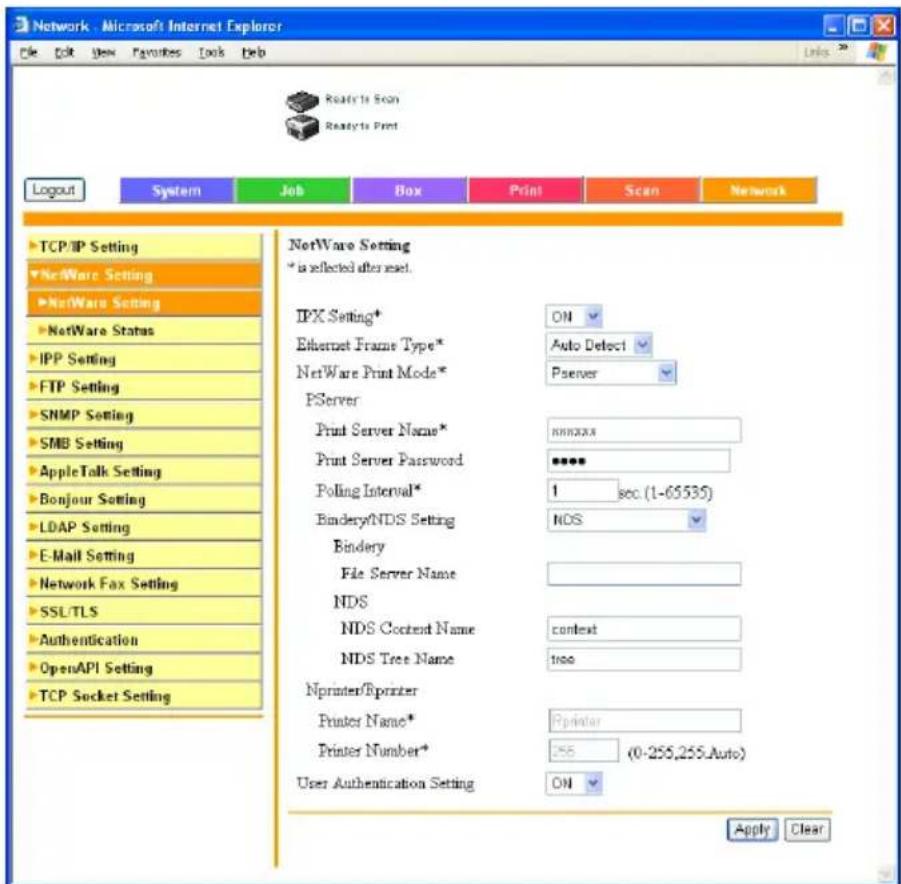Click the NDS Context Name field
The height and width of the screenshot is (884, 901).
[x=644, y=629]
